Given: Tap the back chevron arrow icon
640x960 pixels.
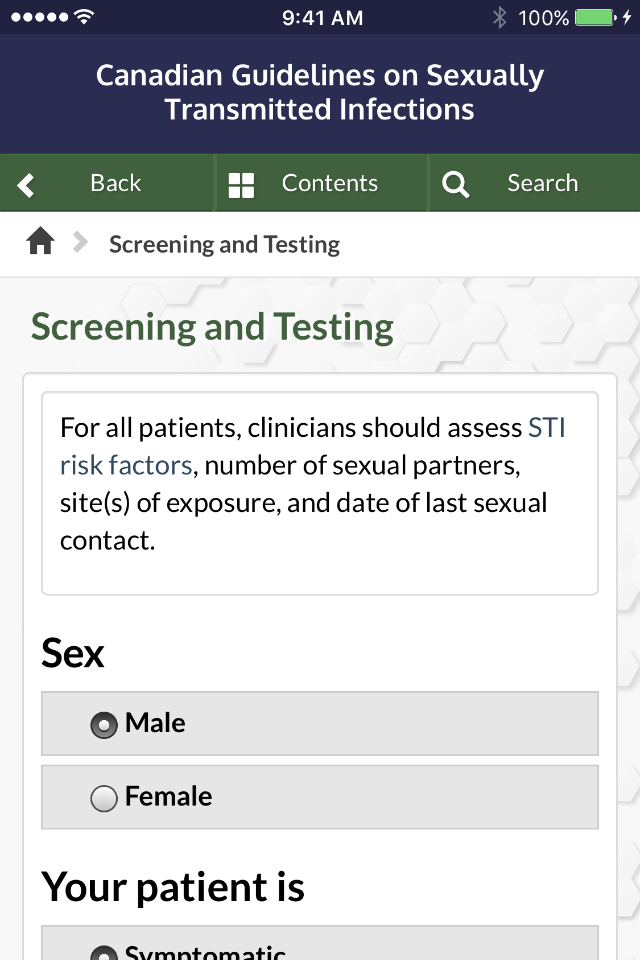Looking at the screenshot, I should [x=25, y=183].
